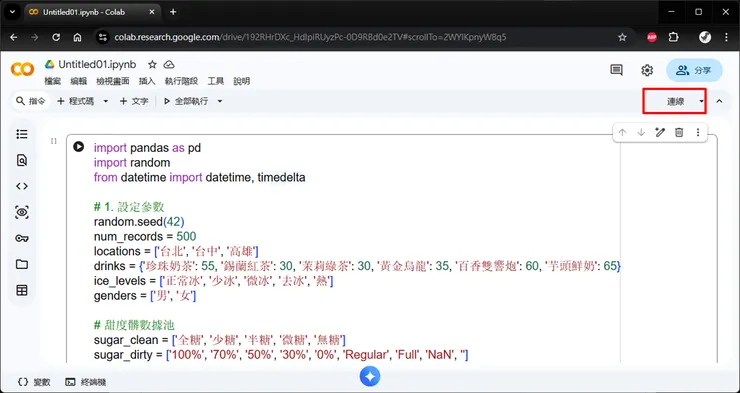Add a code cell with + 程式碼
740x393 pixels.
pos(76,101)
